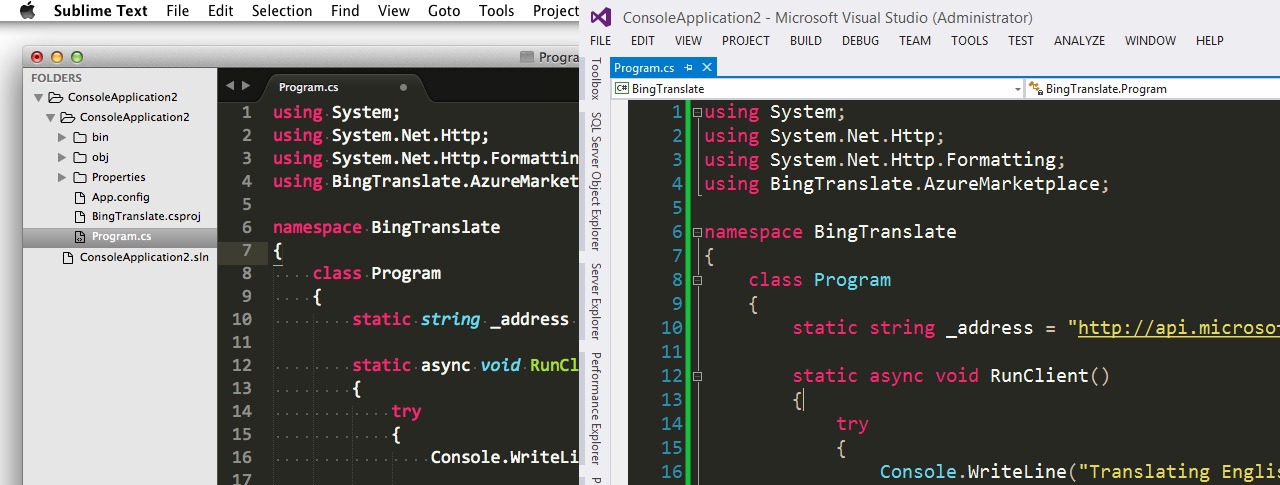Follow the http://api.microsoft link in code
The width and height of the screenshot is (1280, 485).
(1178, 328)
